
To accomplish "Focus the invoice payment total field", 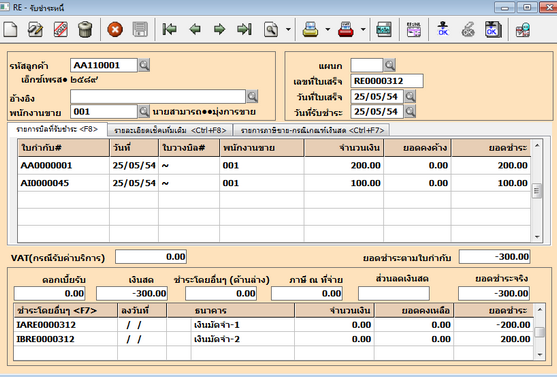I will pos(494,257).
